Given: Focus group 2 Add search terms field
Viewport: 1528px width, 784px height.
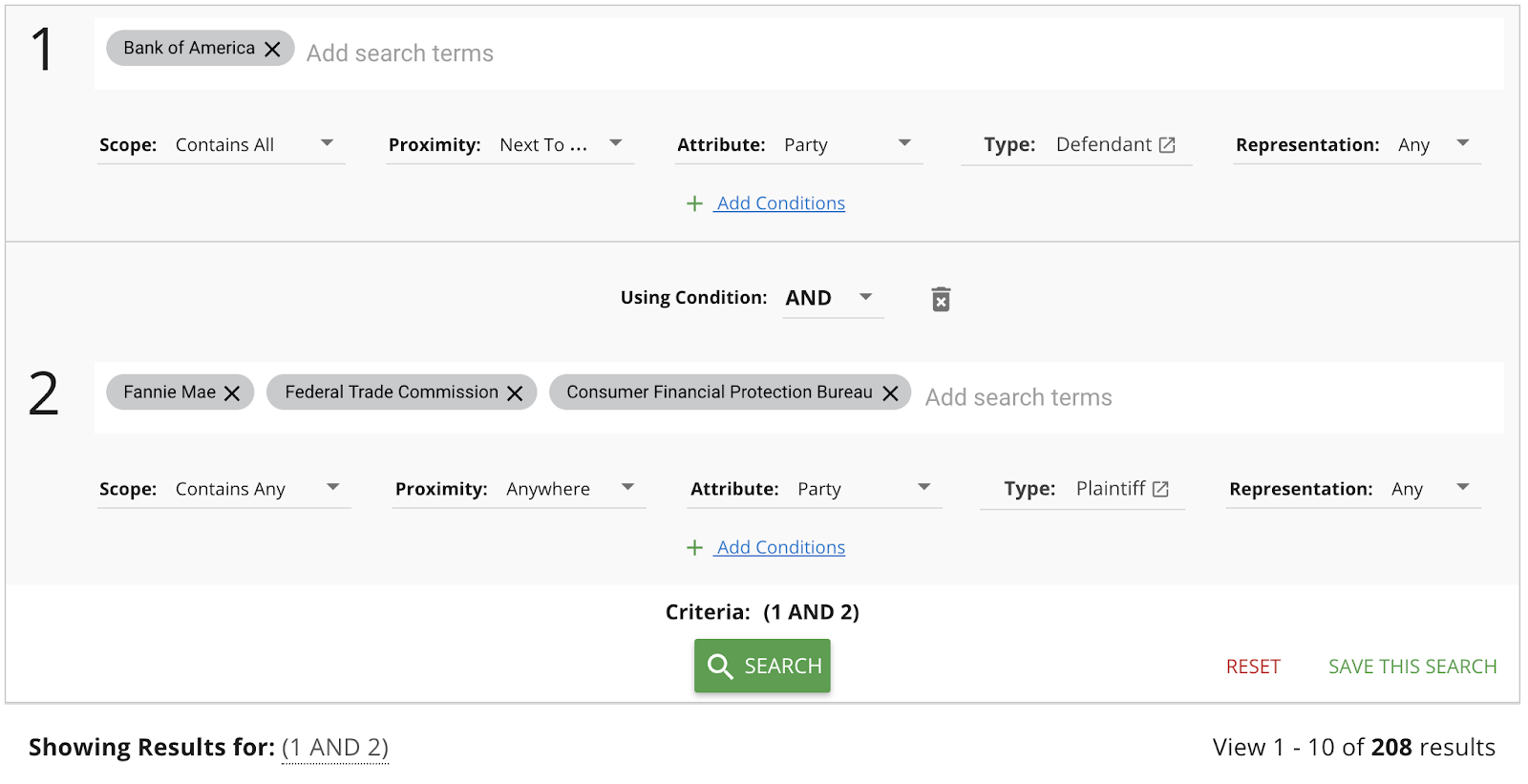Looking at the screenshot, I should click(x=1208, y=397).
